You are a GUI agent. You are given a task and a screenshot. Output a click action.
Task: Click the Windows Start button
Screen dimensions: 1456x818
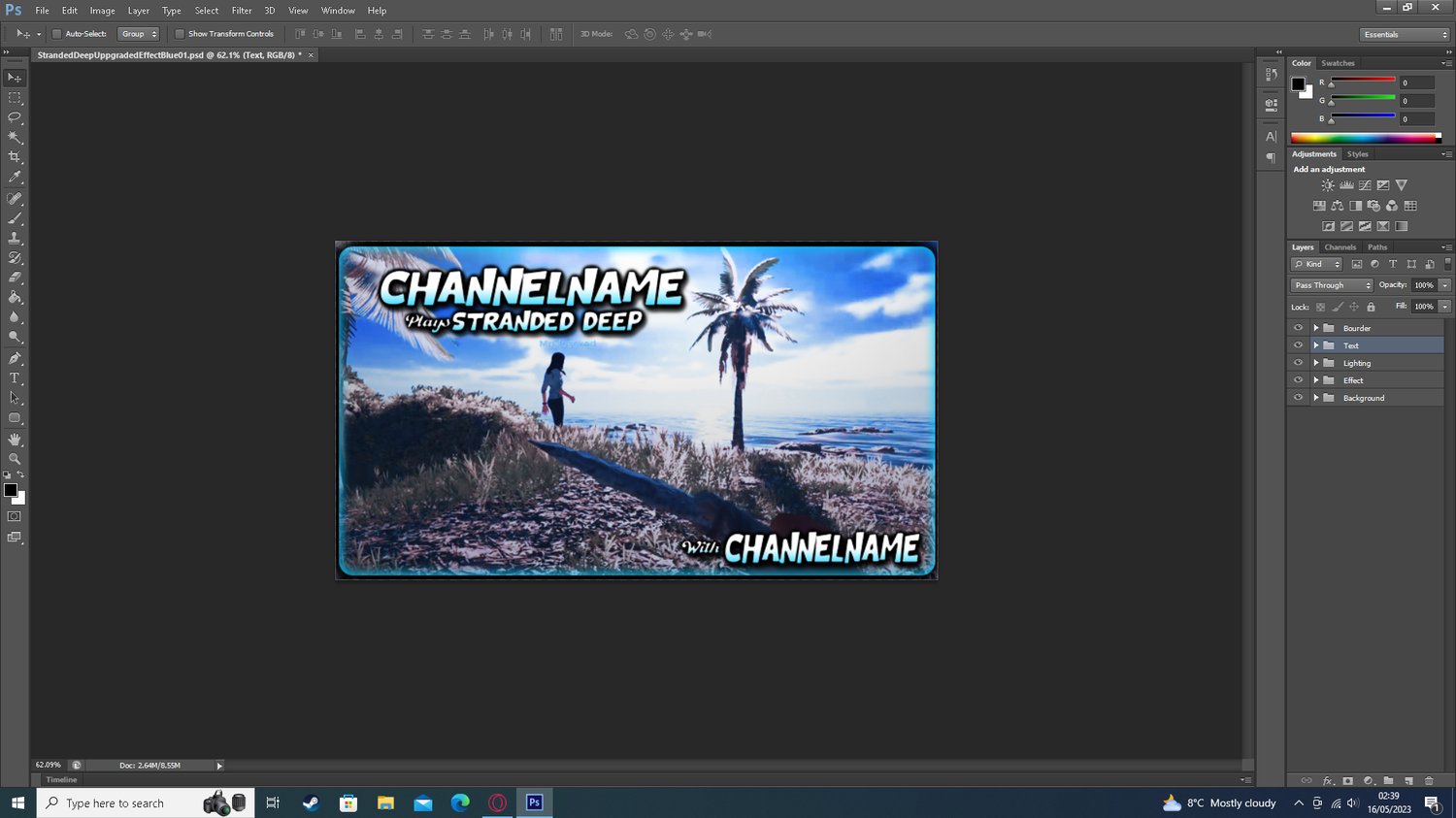pyautogui.click(x=17, y=802)
